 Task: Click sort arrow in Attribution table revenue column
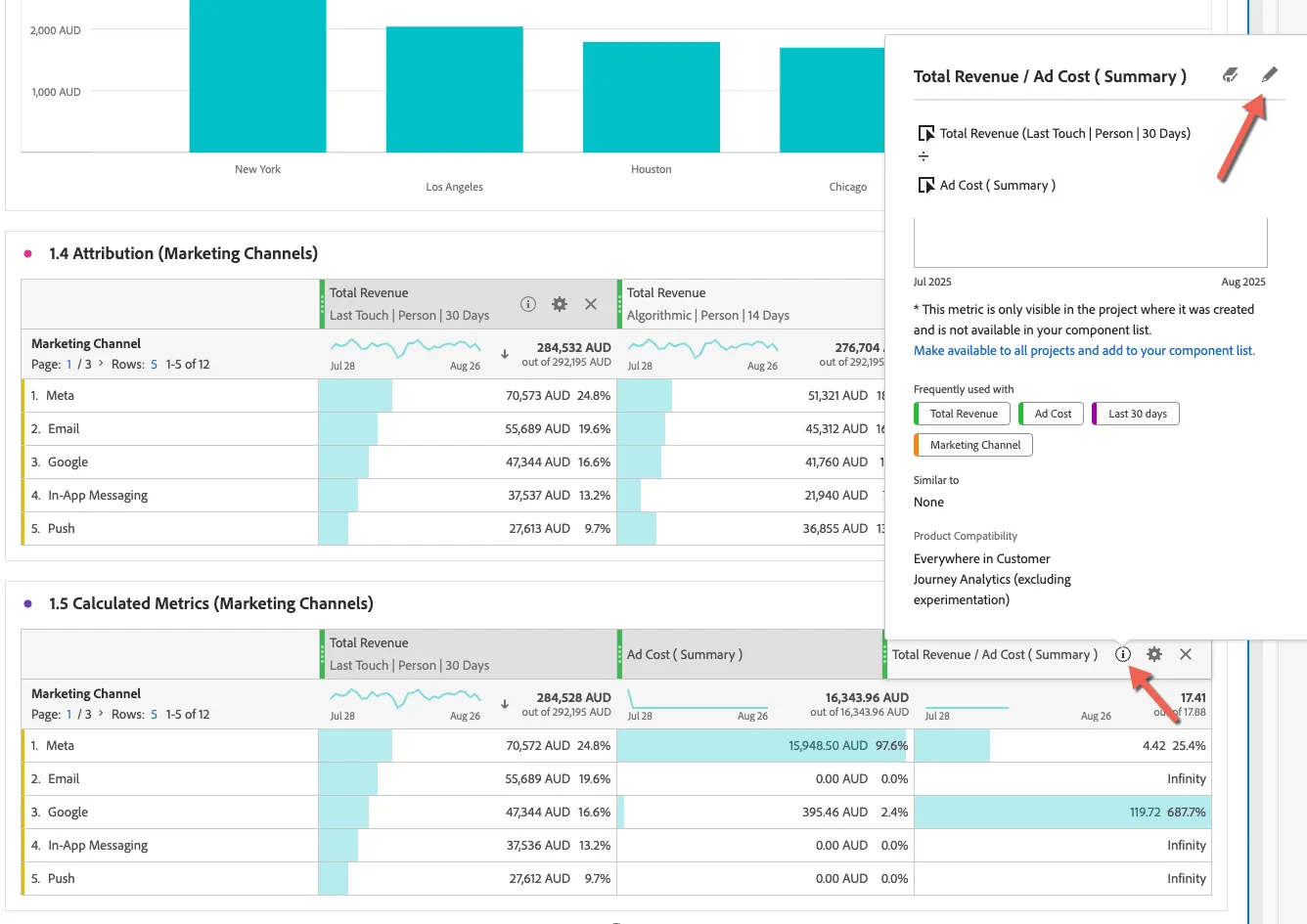point(505,354)
